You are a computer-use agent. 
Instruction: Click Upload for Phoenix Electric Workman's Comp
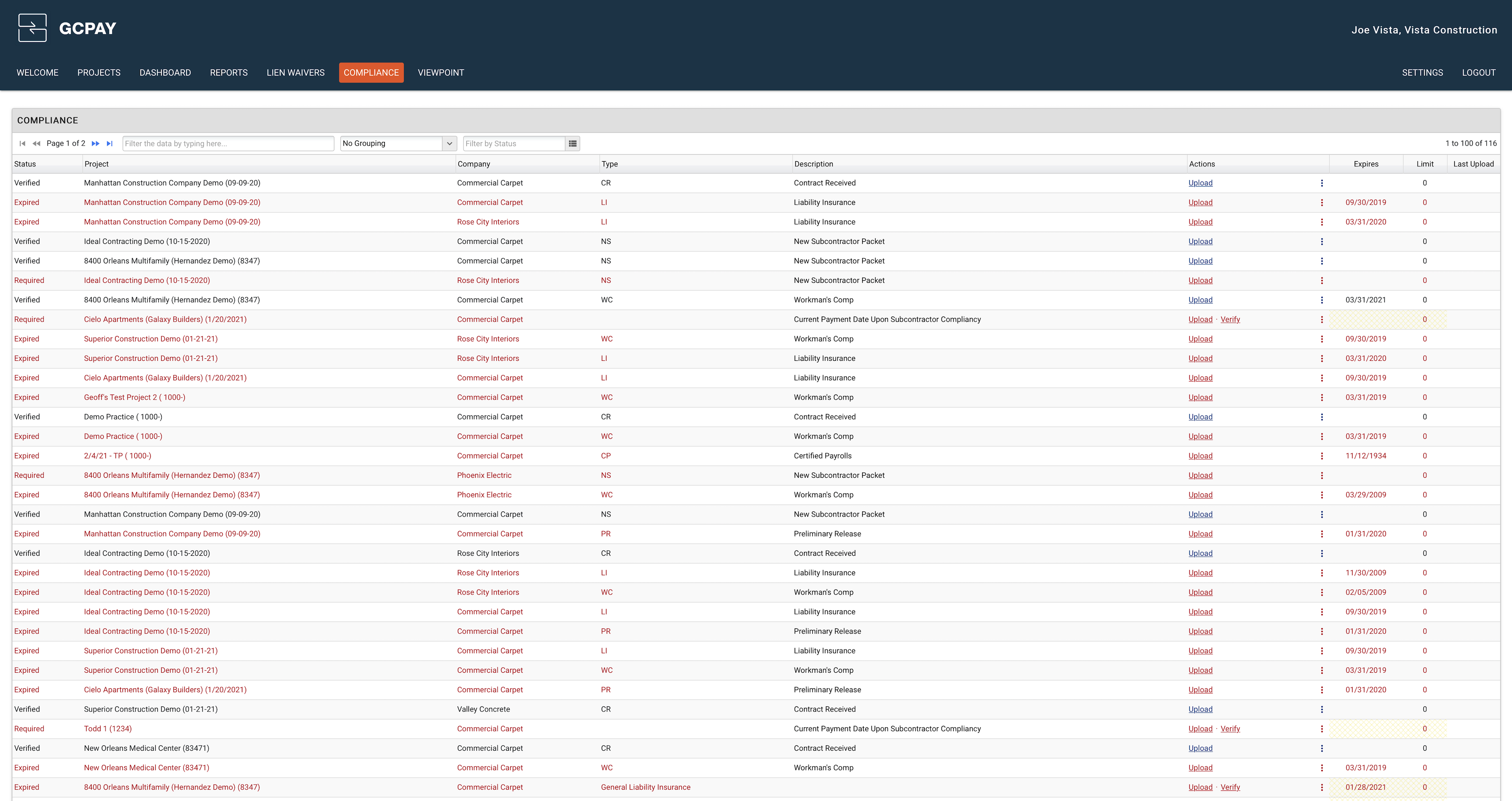pyautogui.click(x=1200, y=495)
